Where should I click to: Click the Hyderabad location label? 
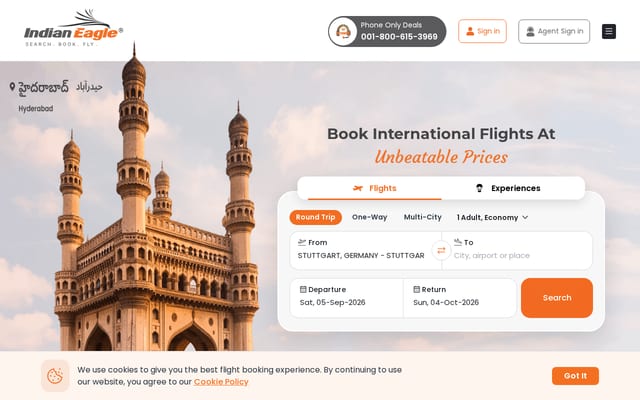point(36,109)
